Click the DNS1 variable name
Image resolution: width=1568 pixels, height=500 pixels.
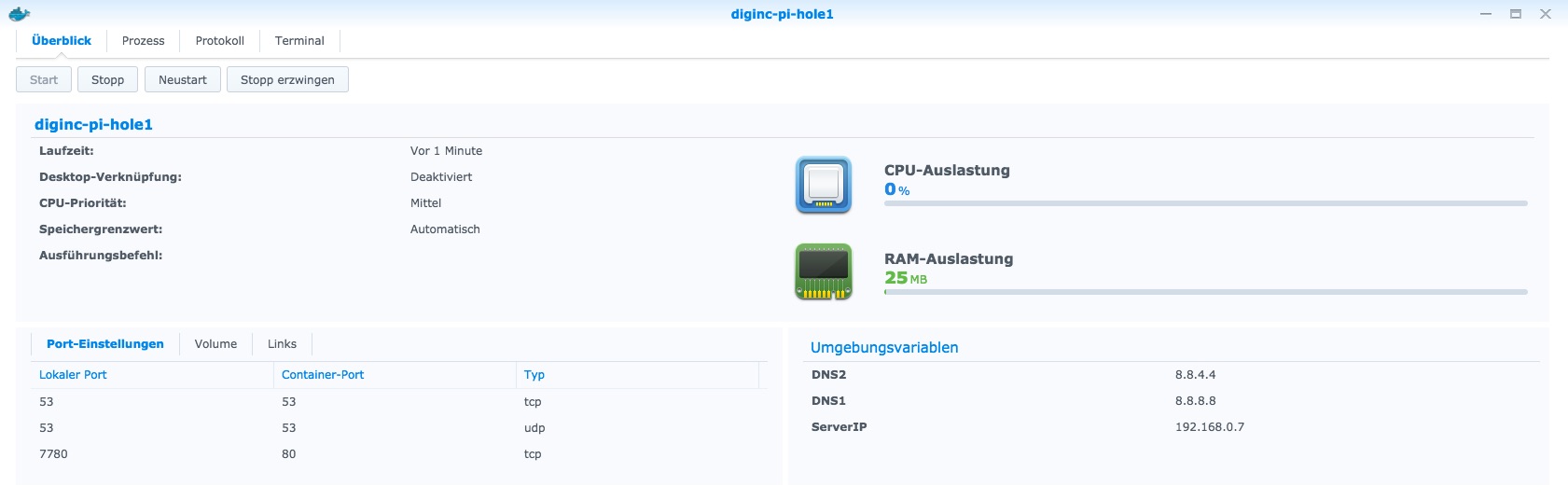[828, 401]
